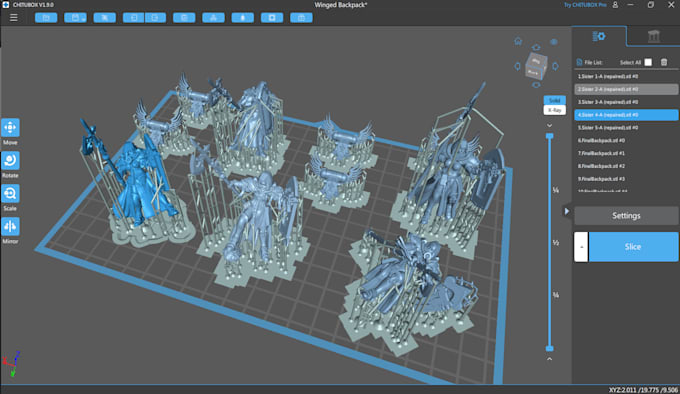The image size is (680, 394).
Task: Jump to the ¾ mark on layer slider
Action: pos(556,295)
